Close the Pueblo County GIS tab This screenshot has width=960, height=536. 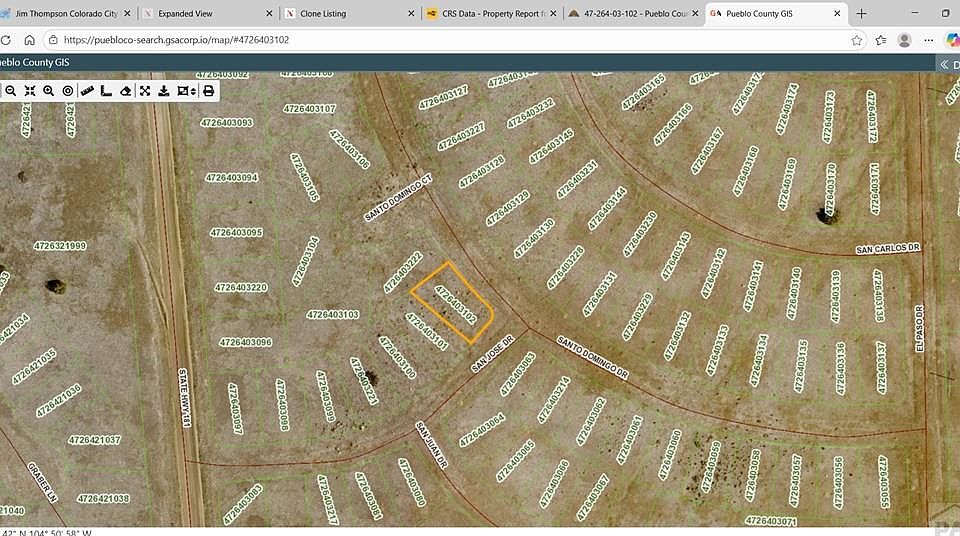coord(837,13)
